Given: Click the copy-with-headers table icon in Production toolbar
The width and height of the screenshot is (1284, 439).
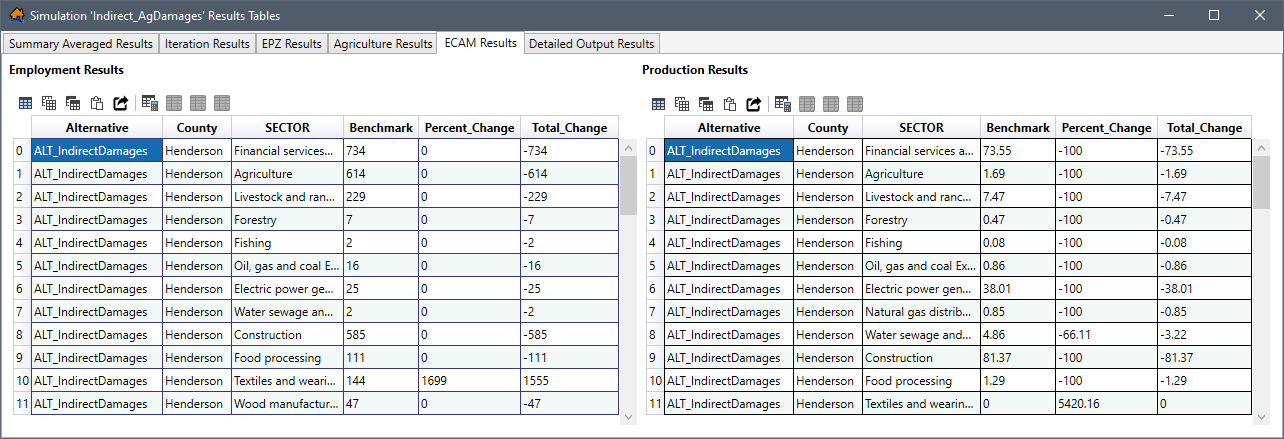Looking at the screenshot, I should click(706, 104).
